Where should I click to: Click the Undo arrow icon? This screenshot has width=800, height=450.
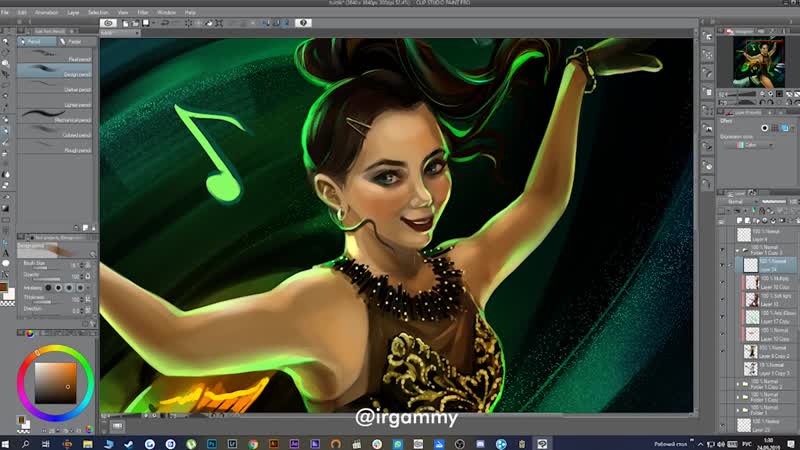[165, 23]
